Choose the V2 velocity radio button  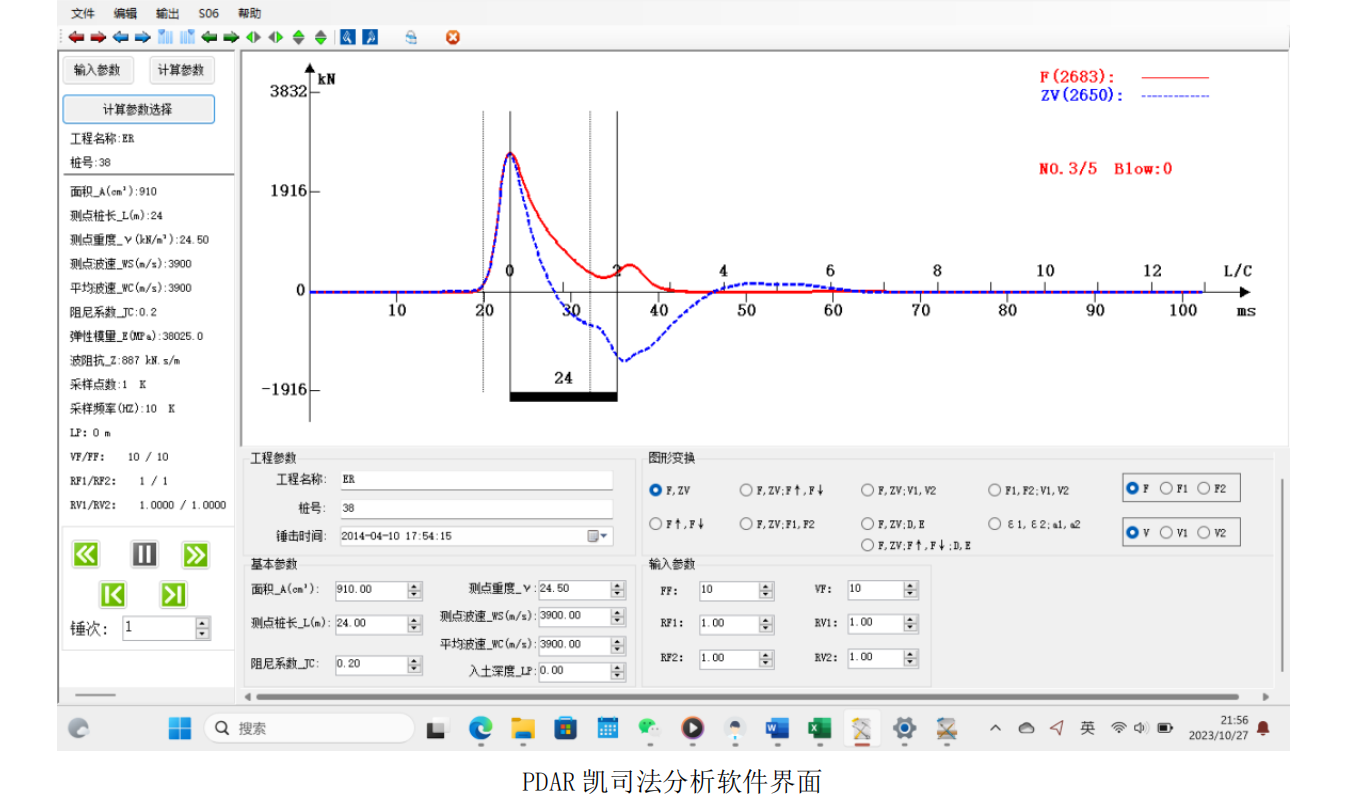1204,533
